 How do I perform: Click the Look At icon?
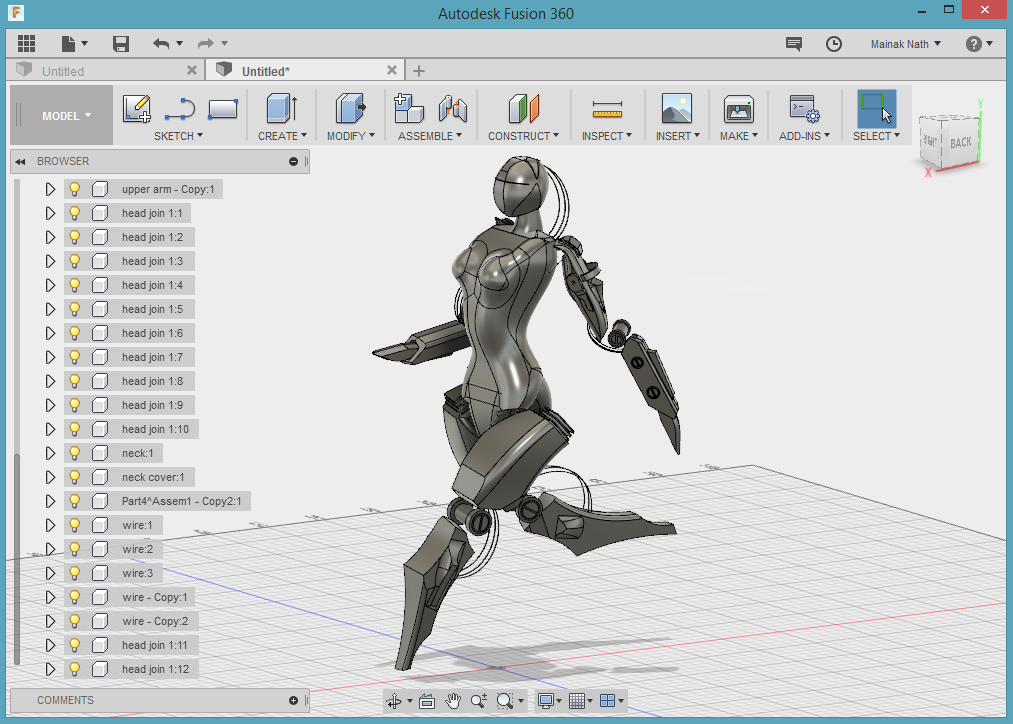[x=427, y=701]
